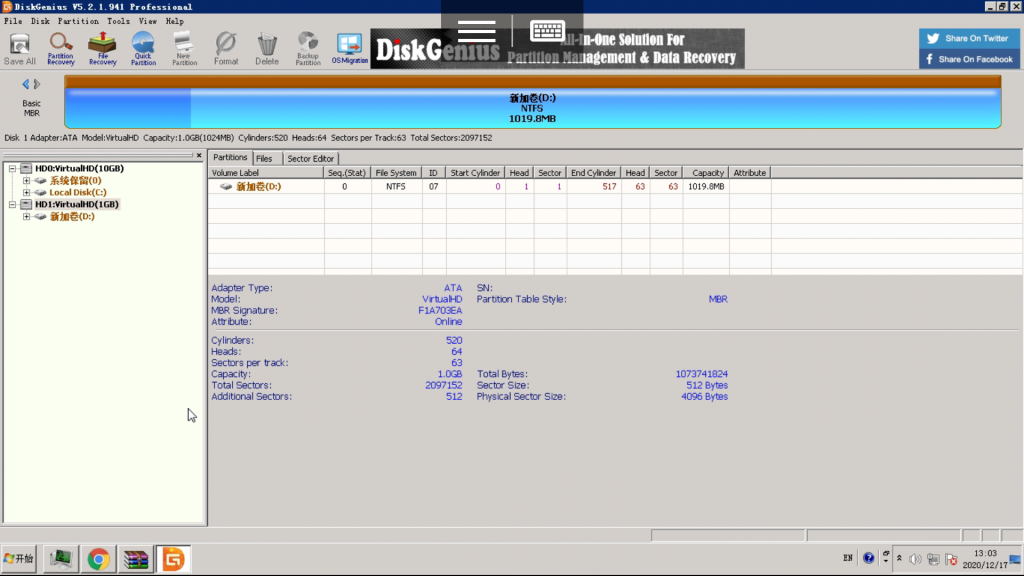Switch to the Sector Editor tab
The image size is (1024, 576).
coord(310,159)
